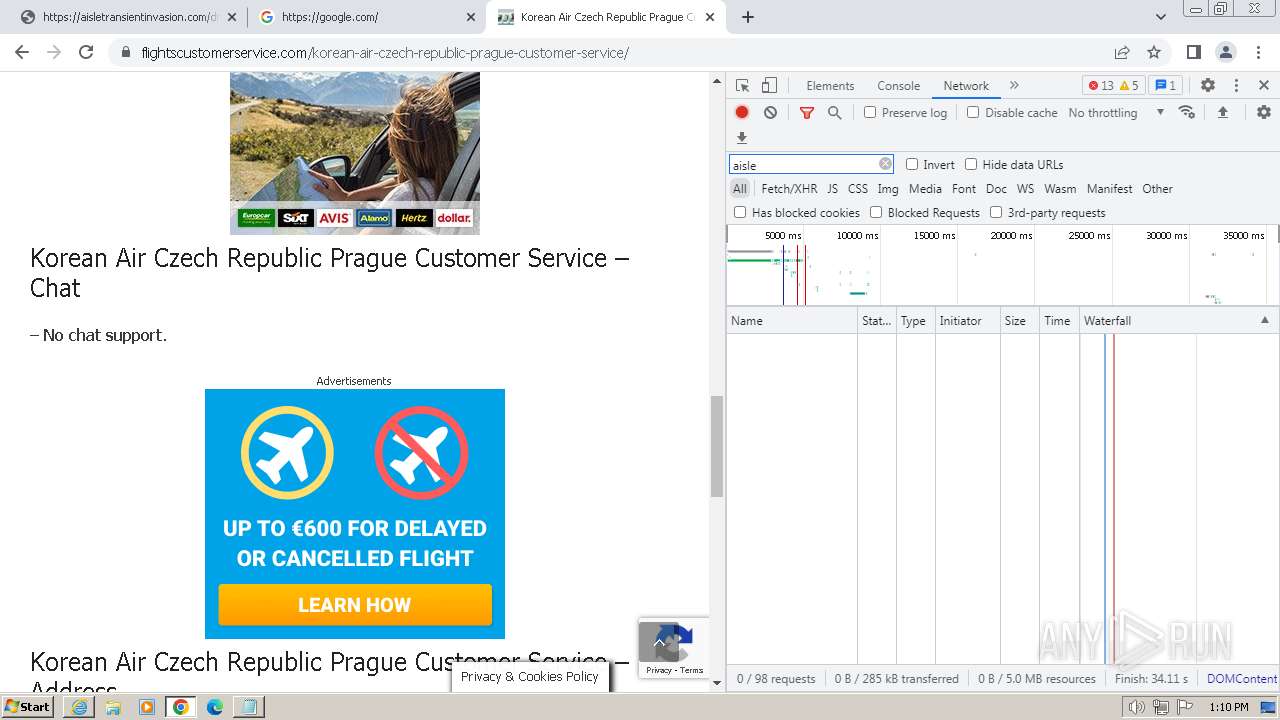View site information padlock icon
The image size is (1280, 720).
click(x=125, y=53)
